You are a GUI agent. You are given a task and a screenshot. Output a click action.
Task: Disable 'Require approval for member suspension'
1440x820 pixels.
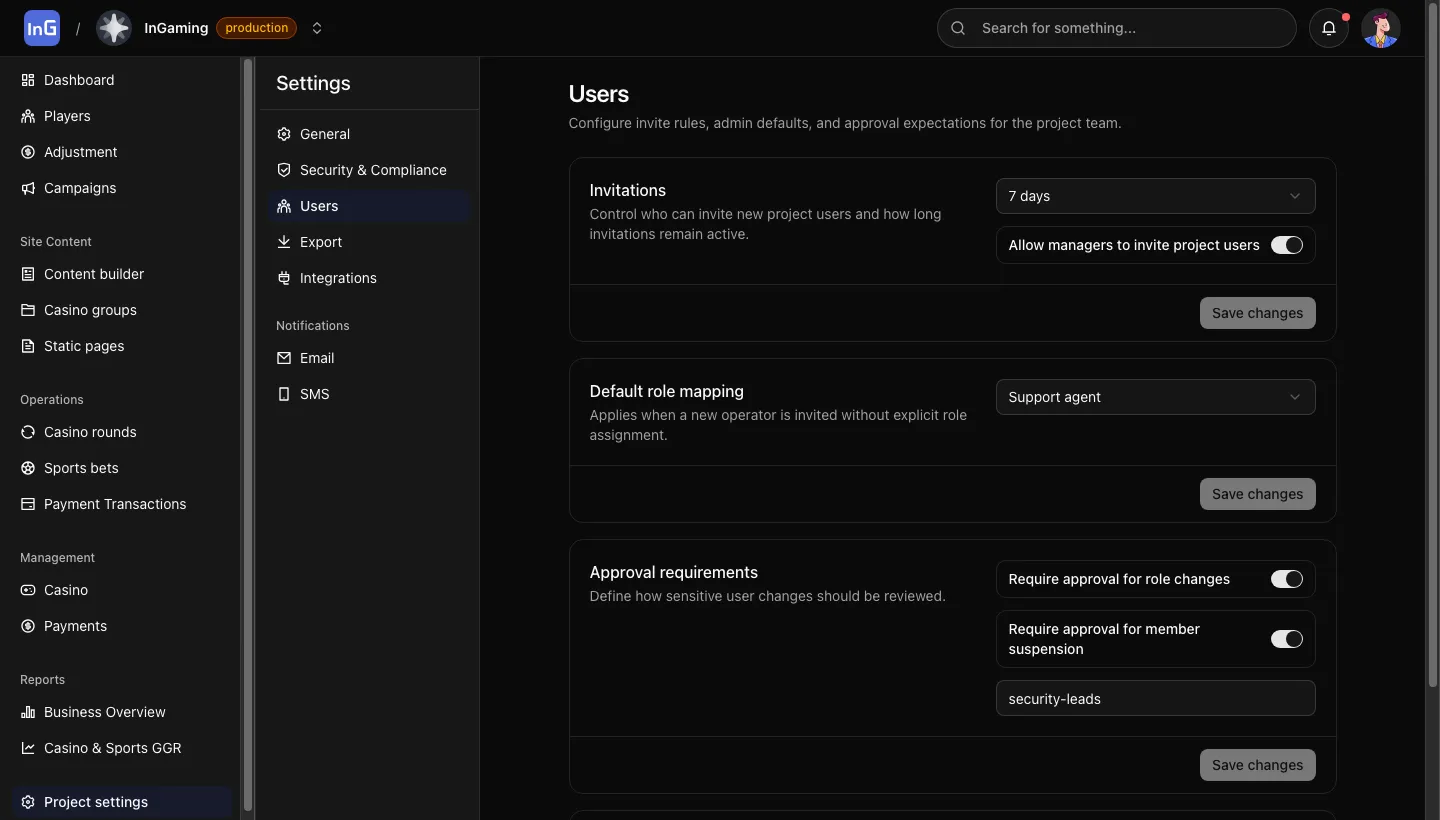[x=1287, y=639]
